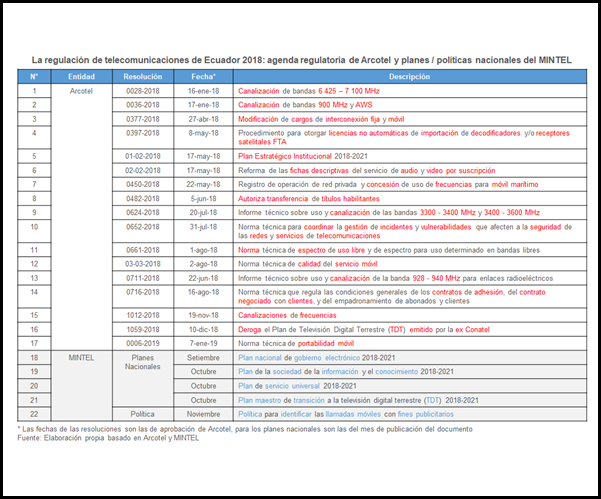Image resolution: width=601 pixels, height=499 pixels.
Task: Select the "Planes Nacionales" cell
Action: (x=142, y=363)
